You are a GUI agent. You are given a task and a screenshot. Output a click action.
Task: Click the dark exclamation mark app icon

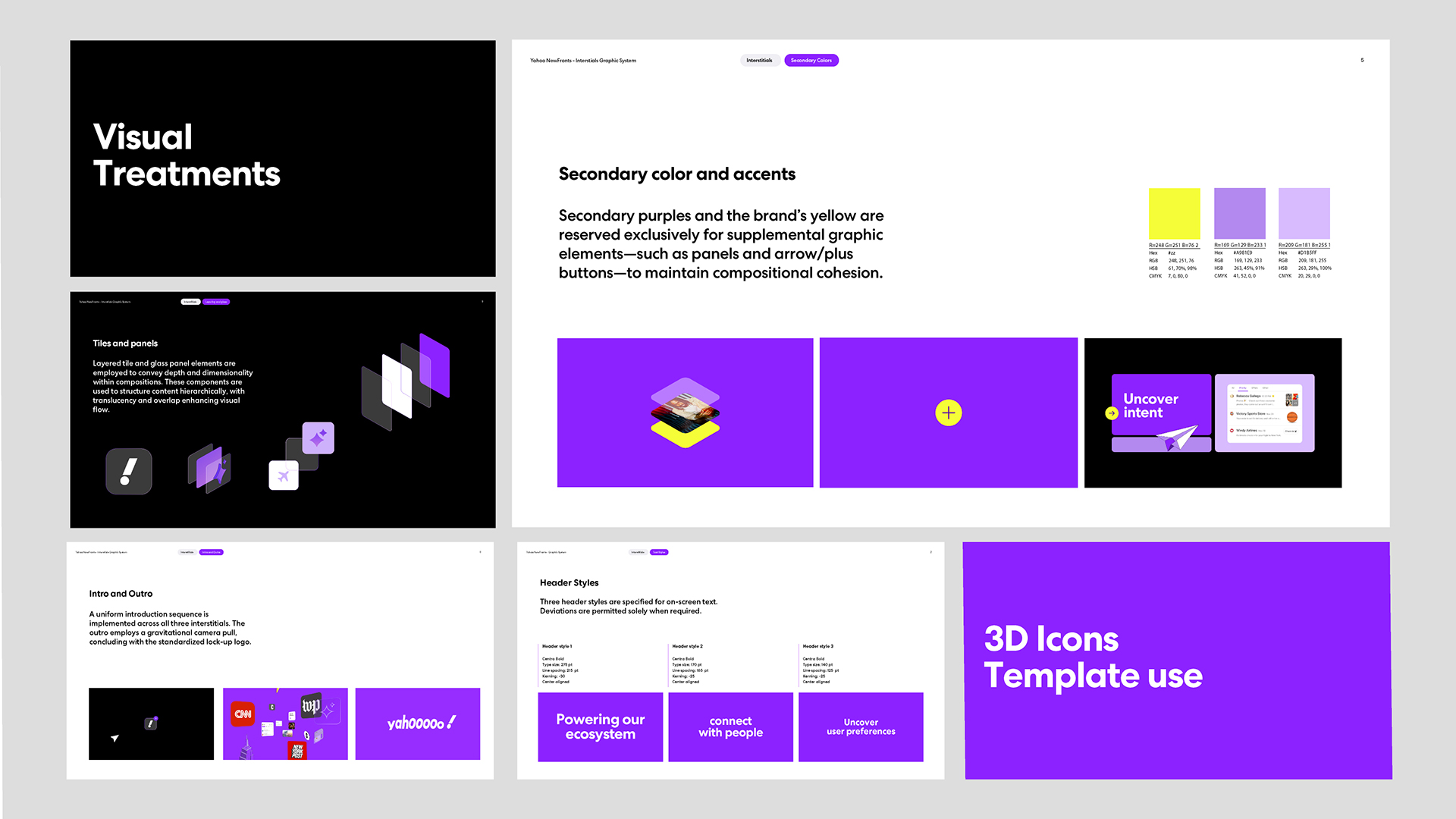(x=129, y=471)
